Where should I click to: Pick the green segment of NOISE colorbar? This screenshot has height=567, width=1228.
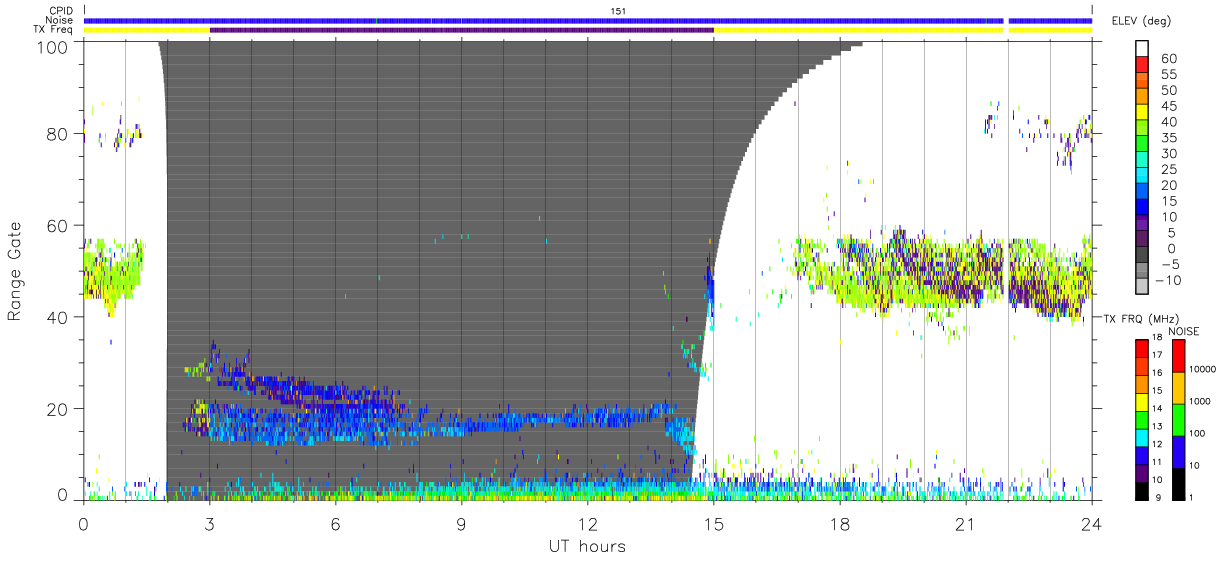(x=1177, y=419)
